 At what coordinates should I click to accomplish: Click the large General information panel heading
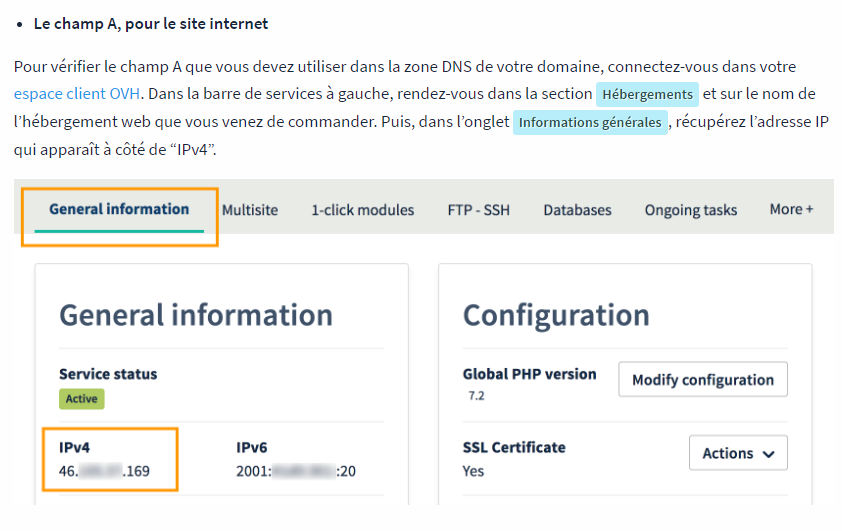click(196, 315)
